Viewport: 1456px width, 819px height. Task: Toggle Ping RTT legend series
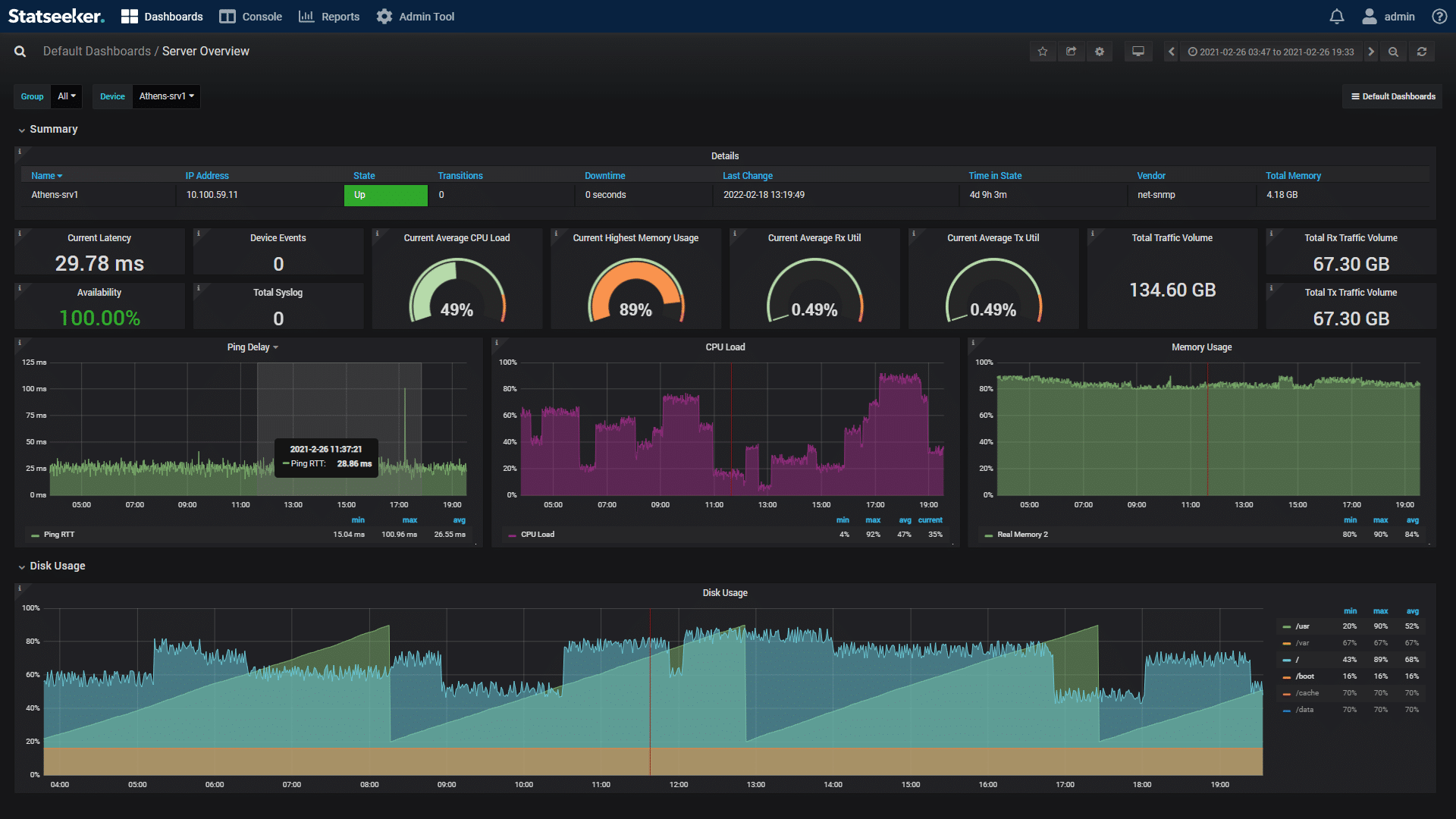pos(58,535)
